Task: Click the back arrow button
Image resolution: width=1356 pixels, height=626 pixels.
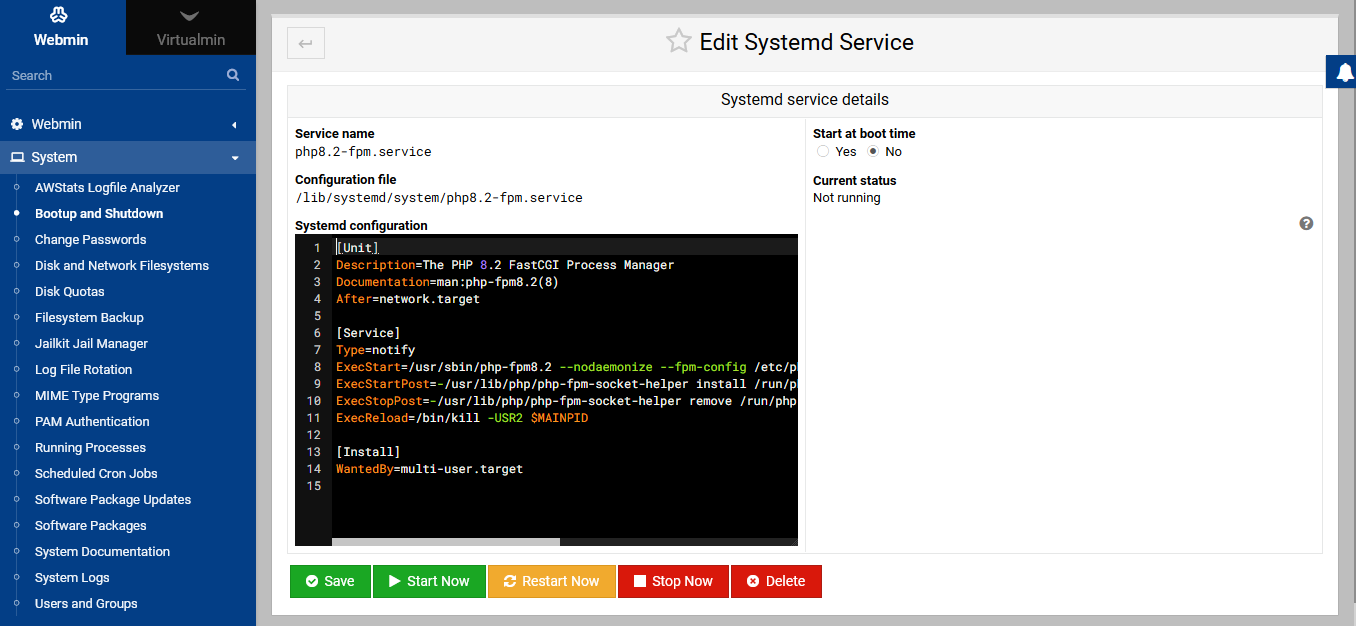Action: 306,43
